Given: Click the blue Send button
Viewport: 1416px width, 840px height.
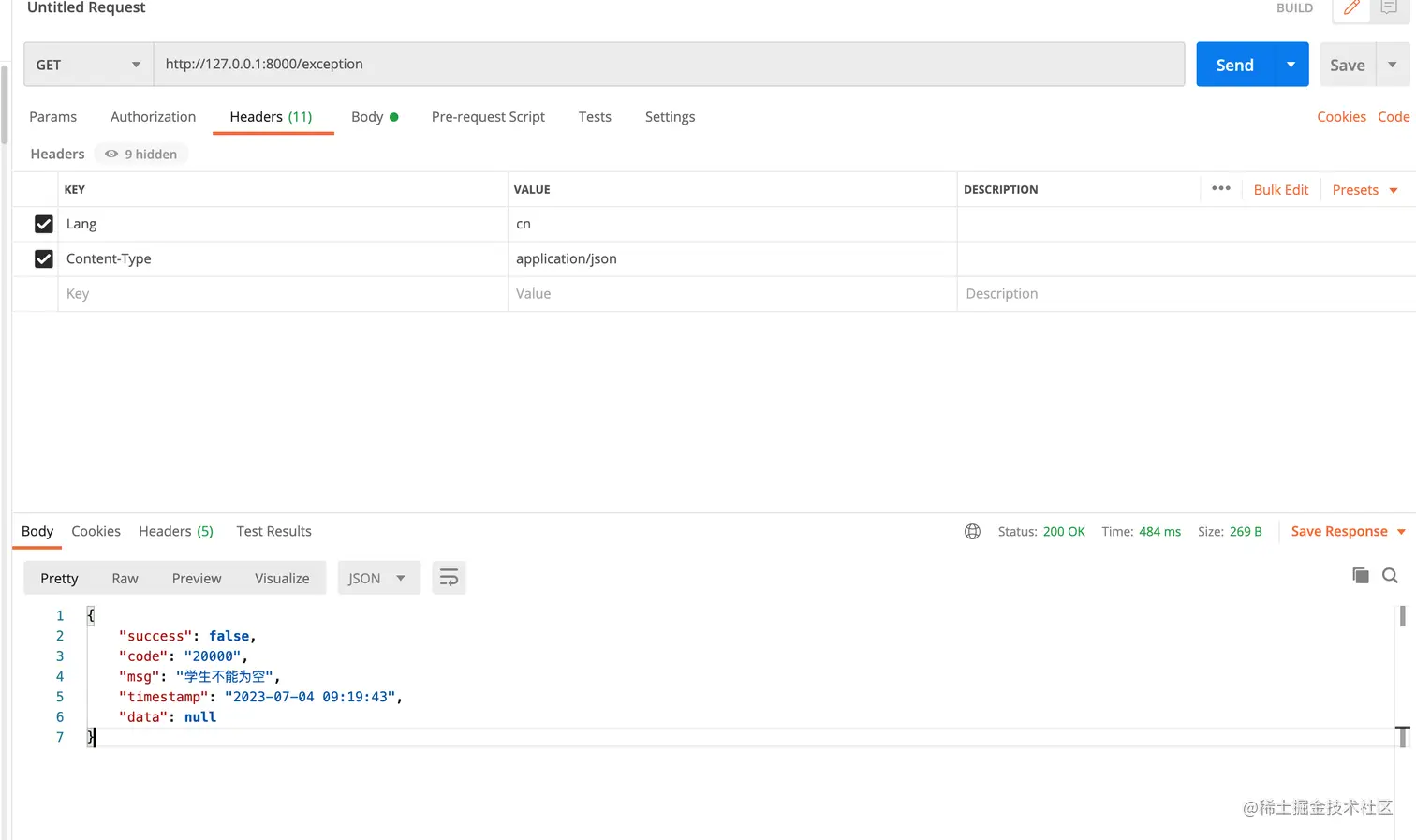Looking at the screenshot, I should (x=1235, y=65).
